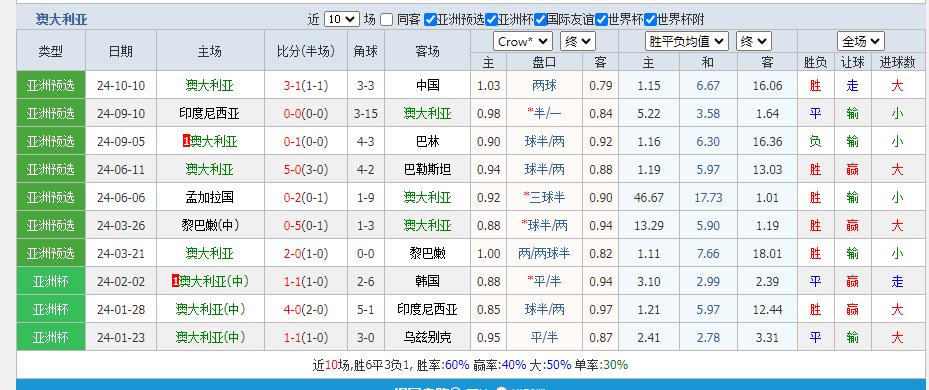This screenshot has height=390, width=929.
Task: Uncheck the 国际友谊 filter checkbox
Action: coord(540,20)
